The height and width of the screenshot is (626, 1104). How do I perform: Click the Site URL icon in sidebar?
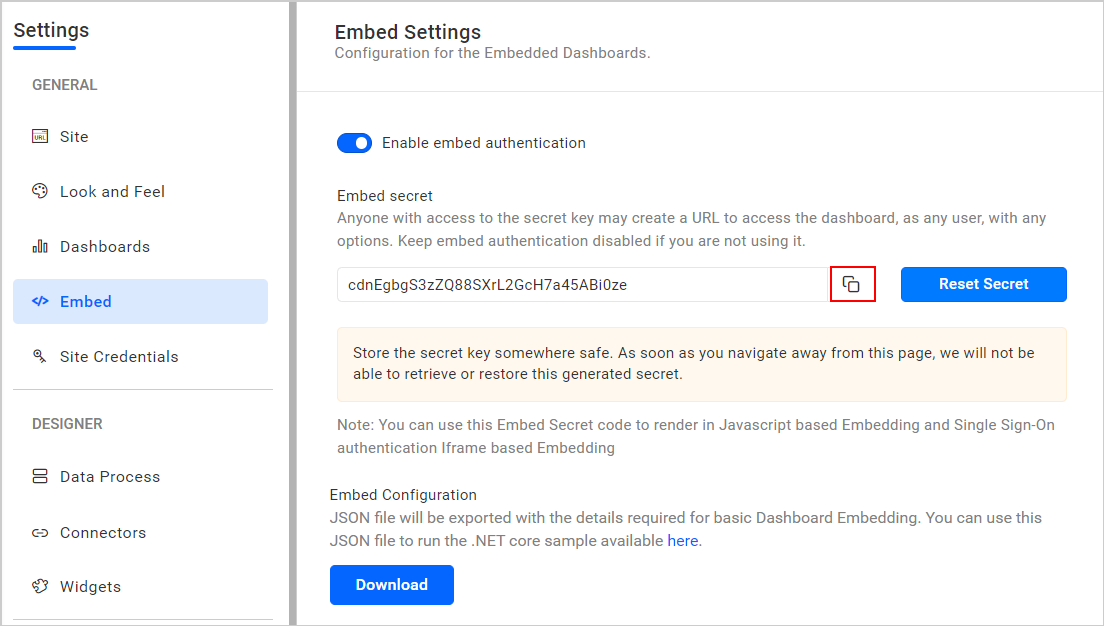click(40, 137)
